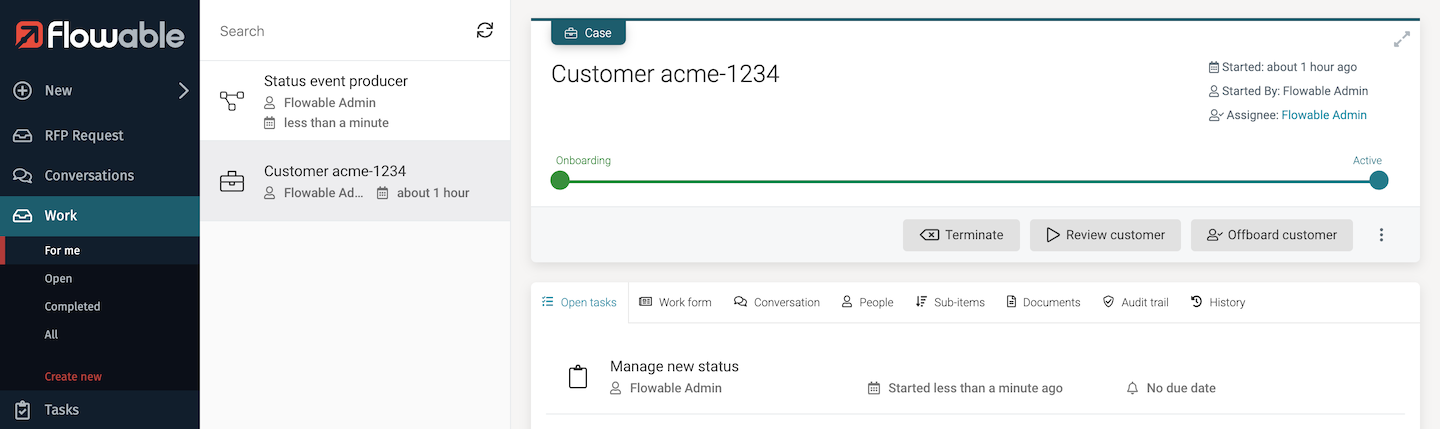Expand the New menu chevron

coord(183,91)
